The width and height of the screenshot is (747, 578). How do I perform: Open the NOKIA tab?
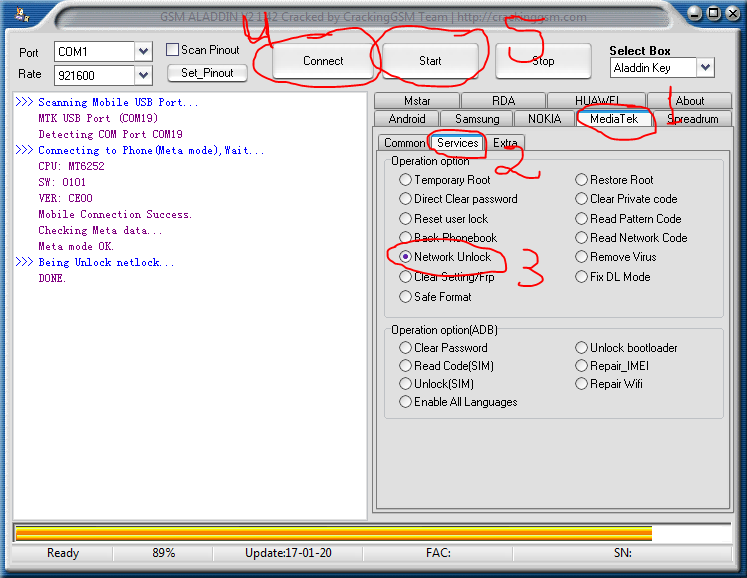click(x=545, y=119)
